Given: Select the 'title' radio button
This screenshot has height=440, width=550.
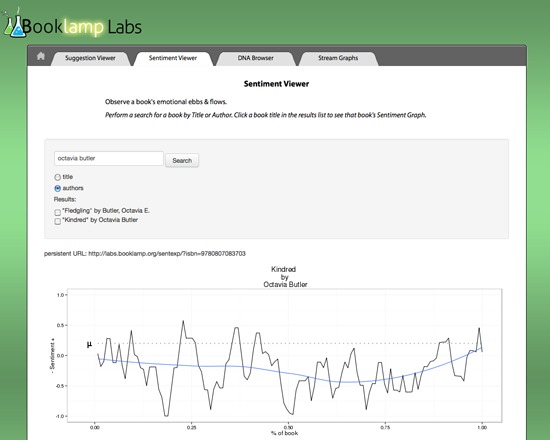Looking at the screenshot, I should [x=58, y=177].
